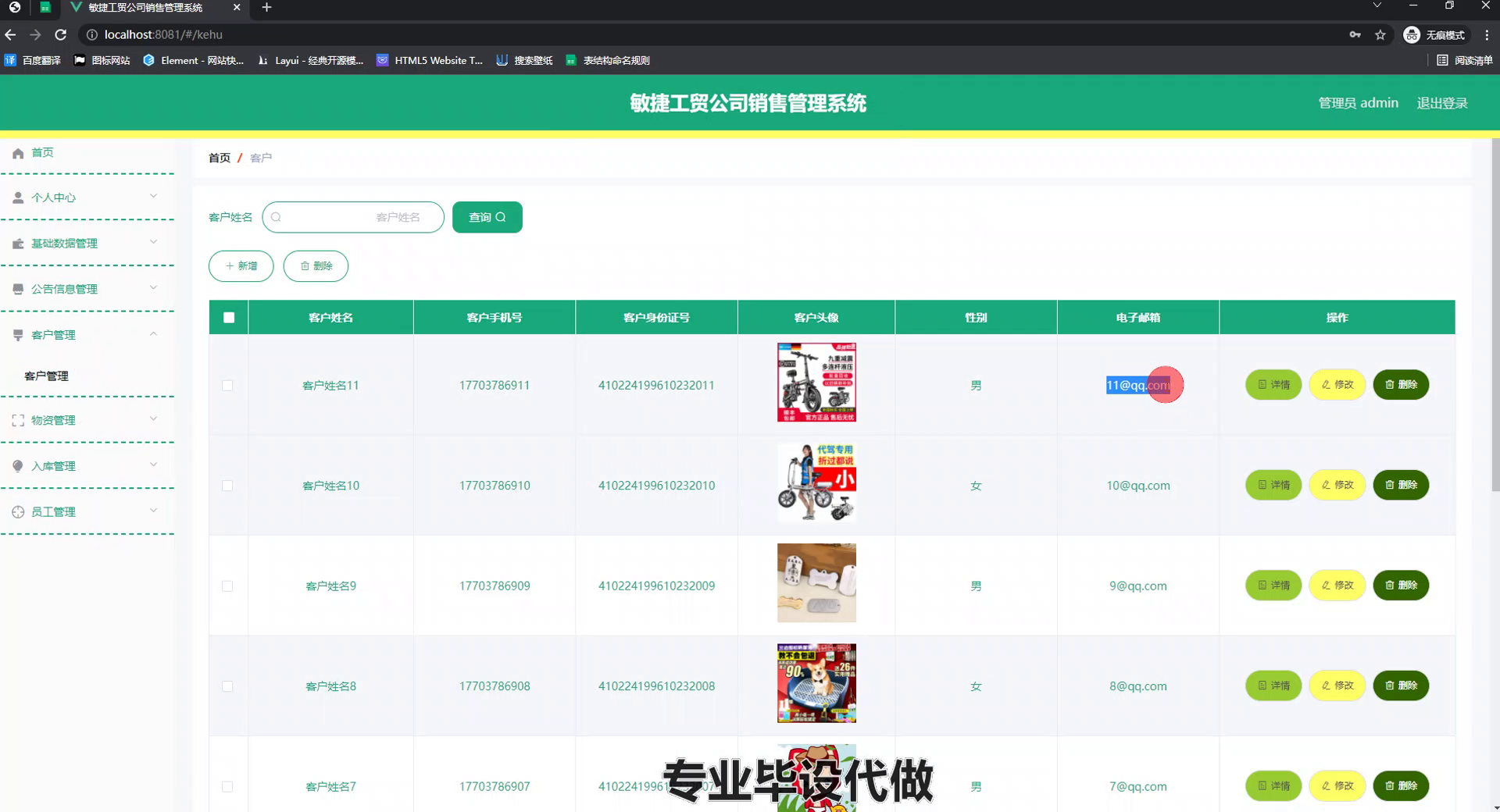Open 详情 for 客户姓名11

pos(1273,385)
